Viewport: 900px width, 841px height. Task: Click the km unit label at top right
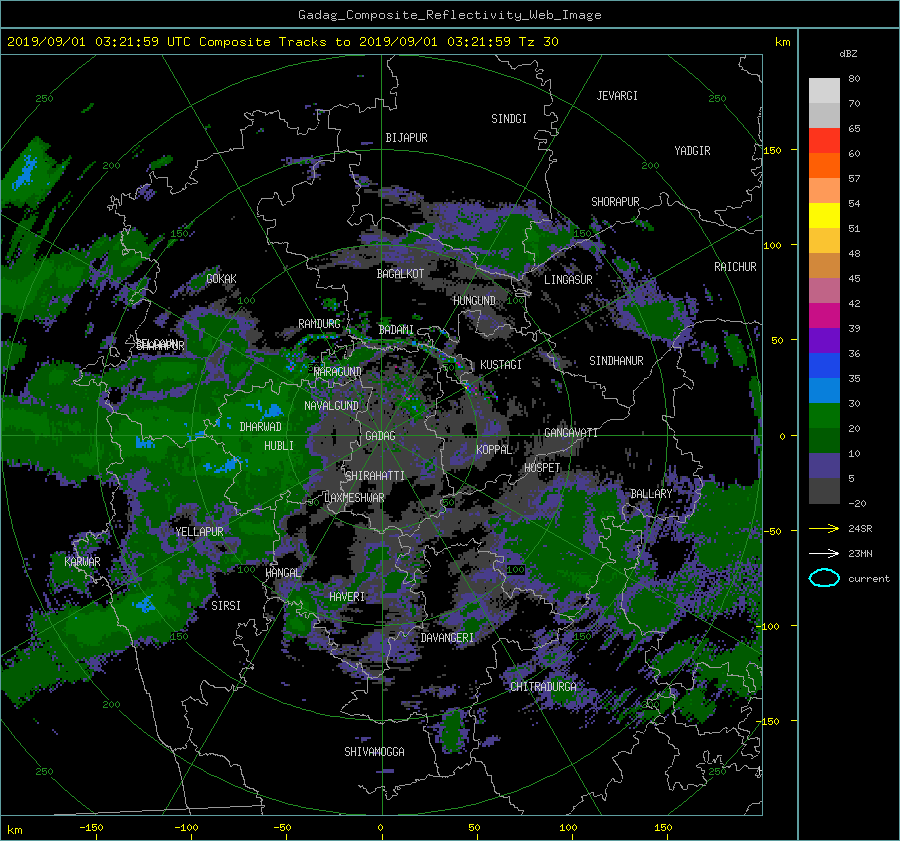[782, 42]
